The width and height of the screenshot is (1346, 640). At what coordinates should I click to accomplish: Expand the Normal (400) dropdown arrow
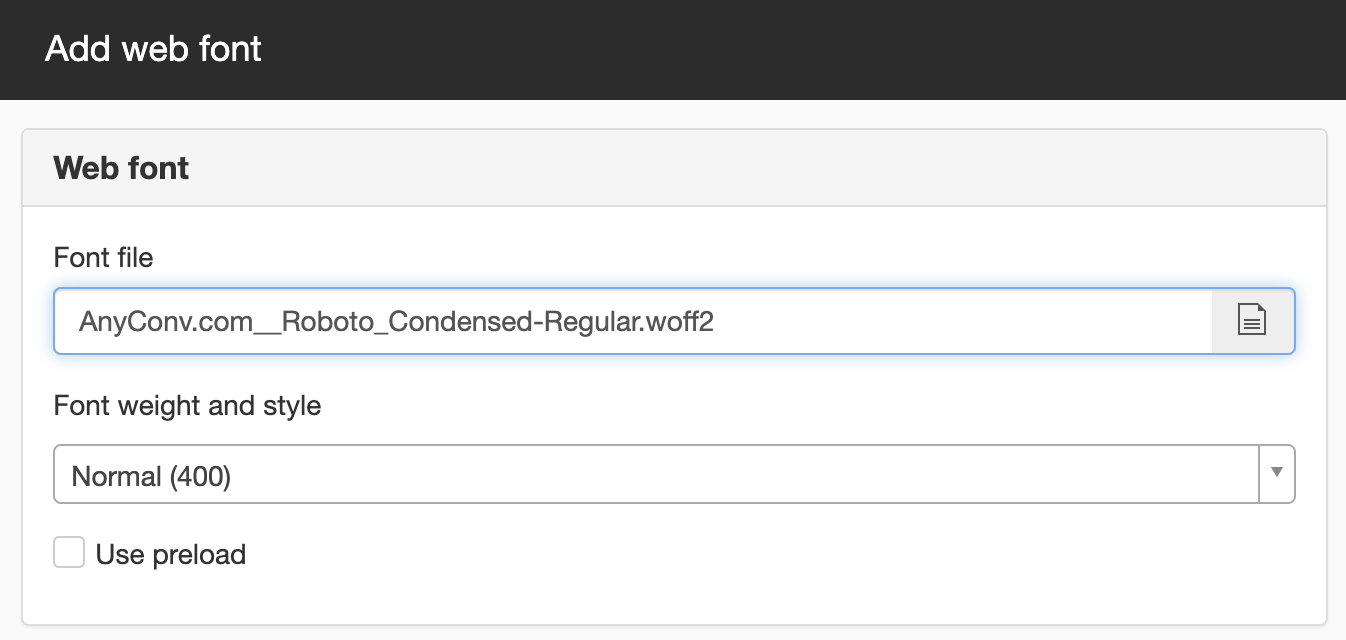point(1277,473)
